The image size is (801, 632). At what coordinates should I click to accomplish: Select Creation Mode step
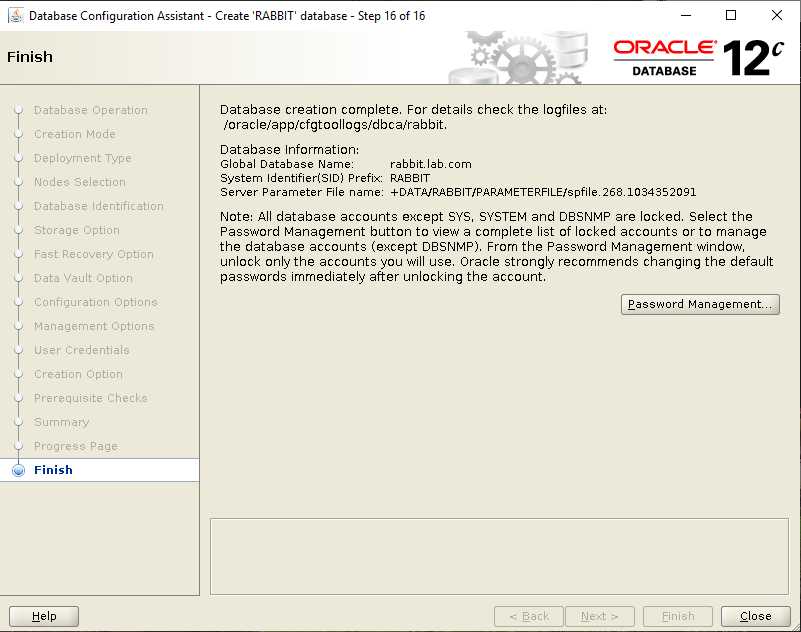pos(75,134)
